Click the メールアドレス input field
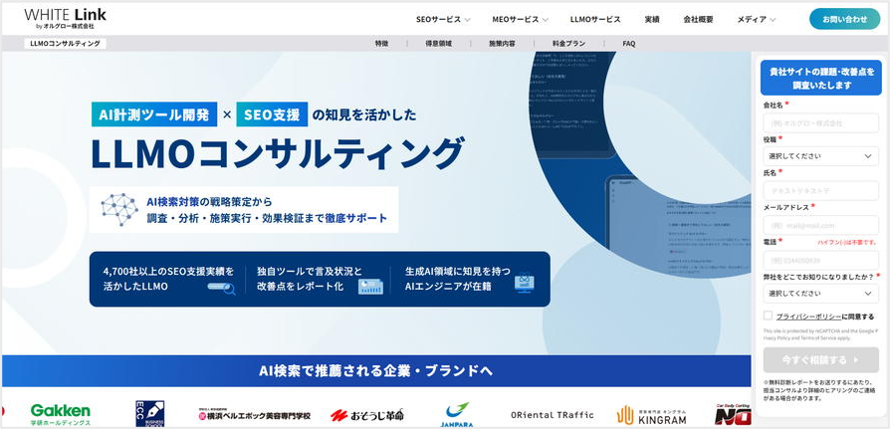This screenshot has width=890, height=429. point(821,225)
